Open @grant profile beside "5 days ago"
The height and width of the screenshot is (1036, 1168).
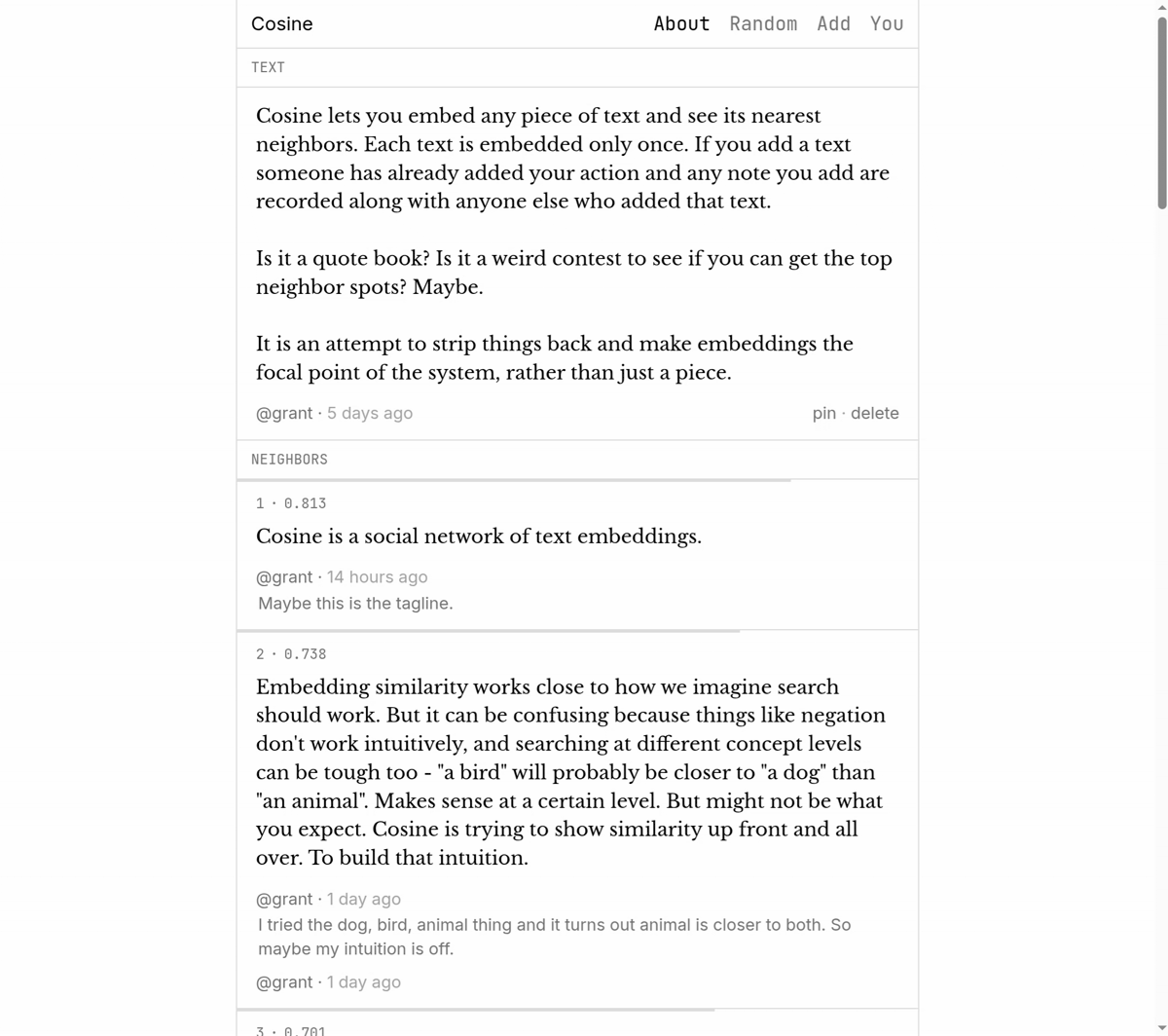coord(284,413)
